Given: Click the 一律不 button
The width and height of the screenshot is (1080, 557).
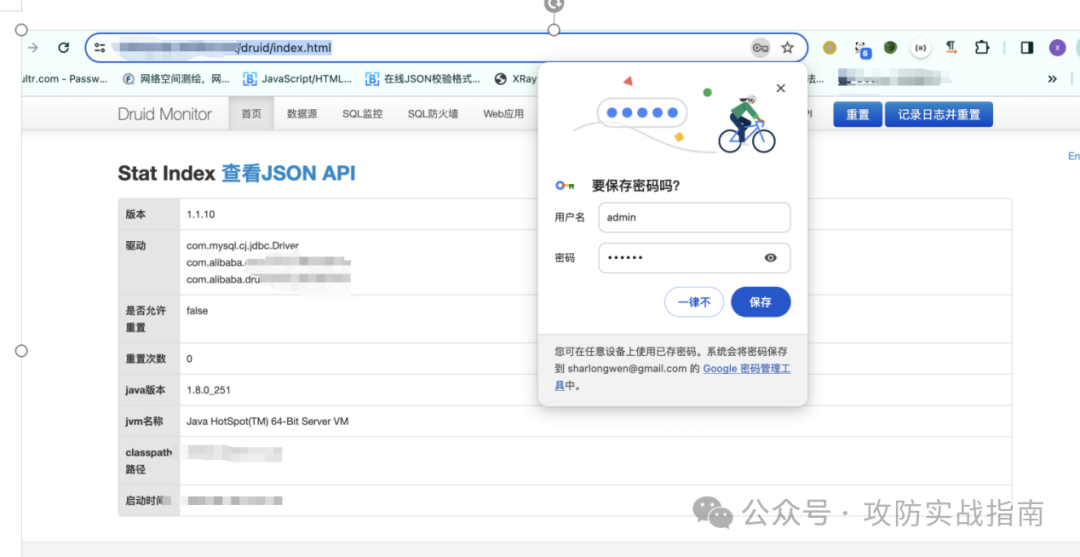Looking at the screenshot, I should click(694, 302).
